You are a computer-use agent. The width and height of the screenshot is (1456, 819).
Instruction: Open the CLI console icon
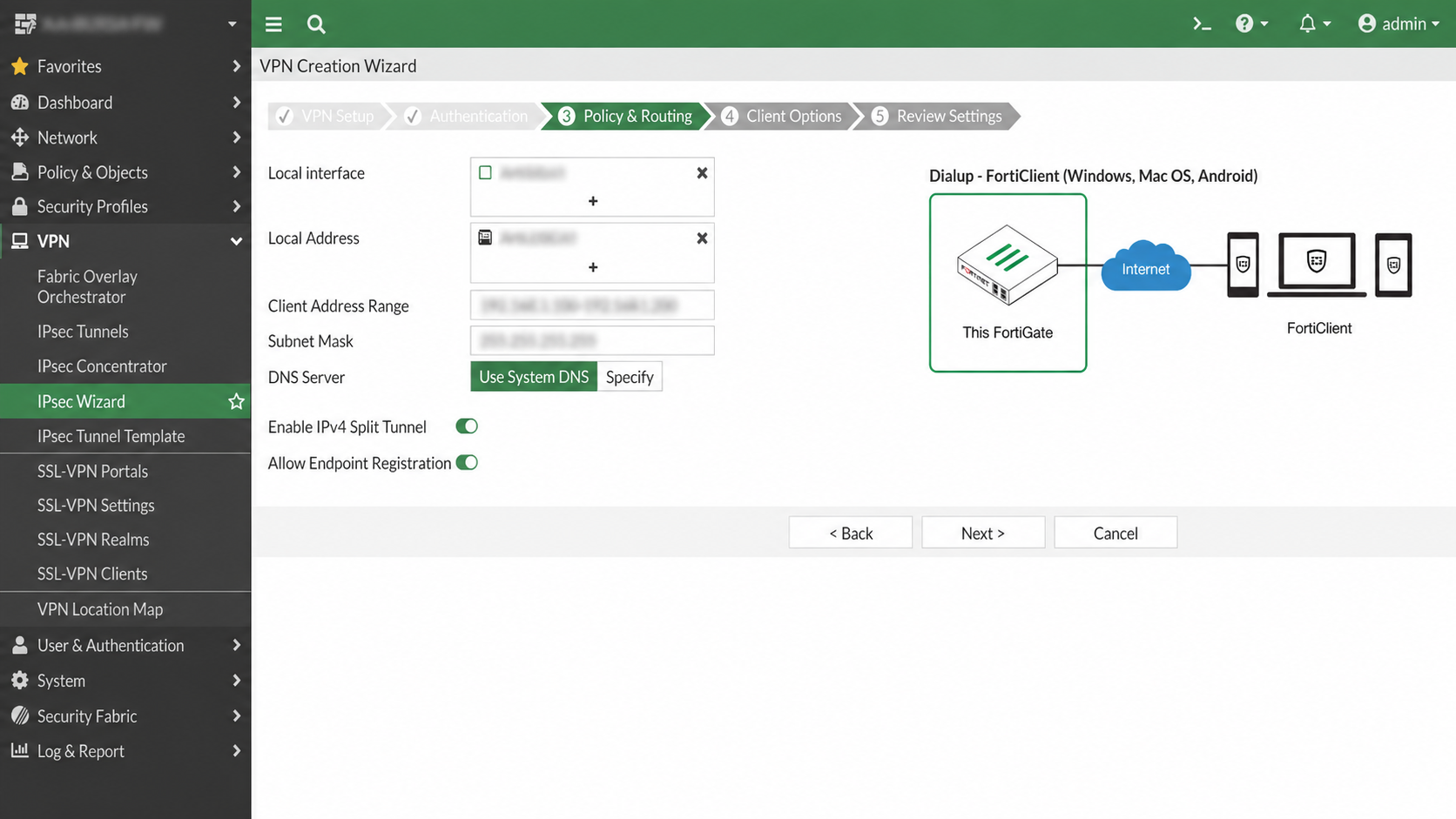pos(1202,24)
